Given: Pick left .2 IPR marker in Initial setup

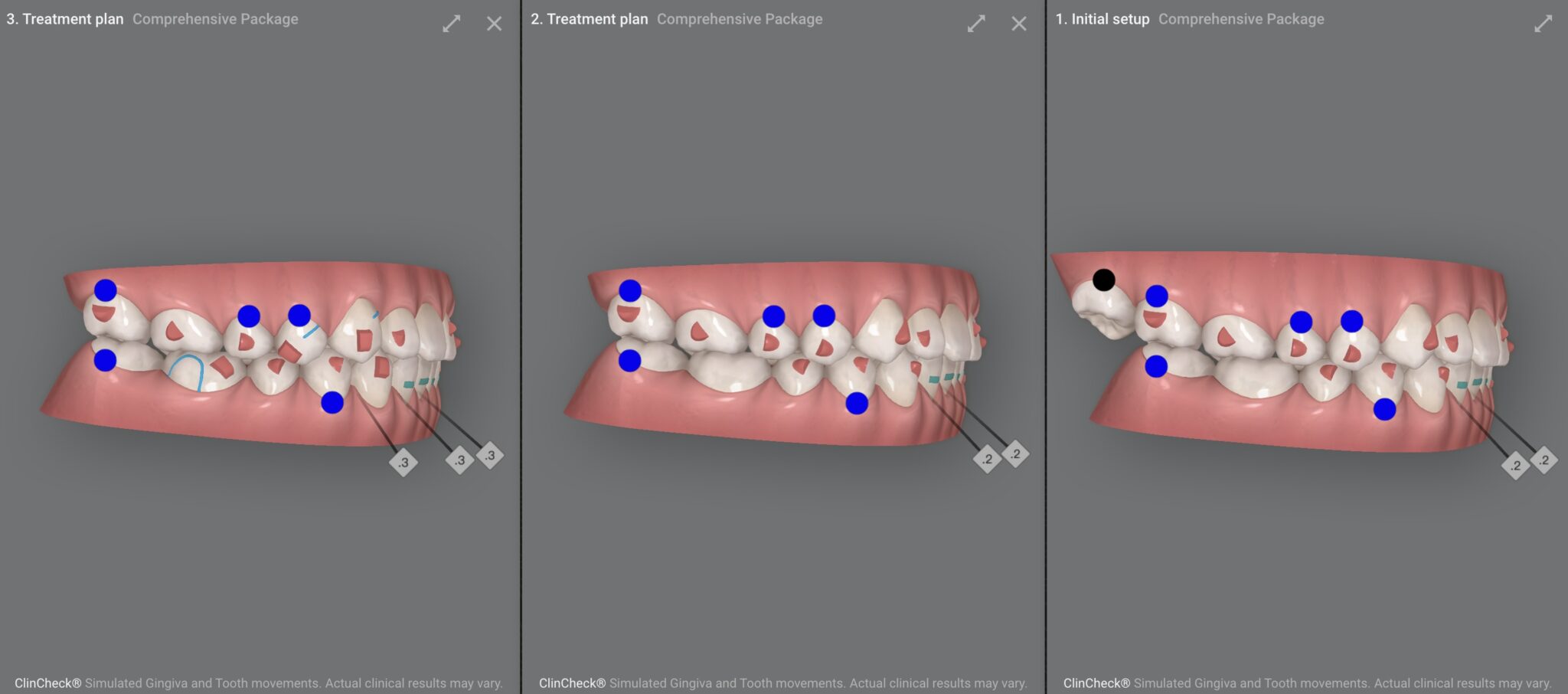Looking at the screenshot, I should point(1515,465).
